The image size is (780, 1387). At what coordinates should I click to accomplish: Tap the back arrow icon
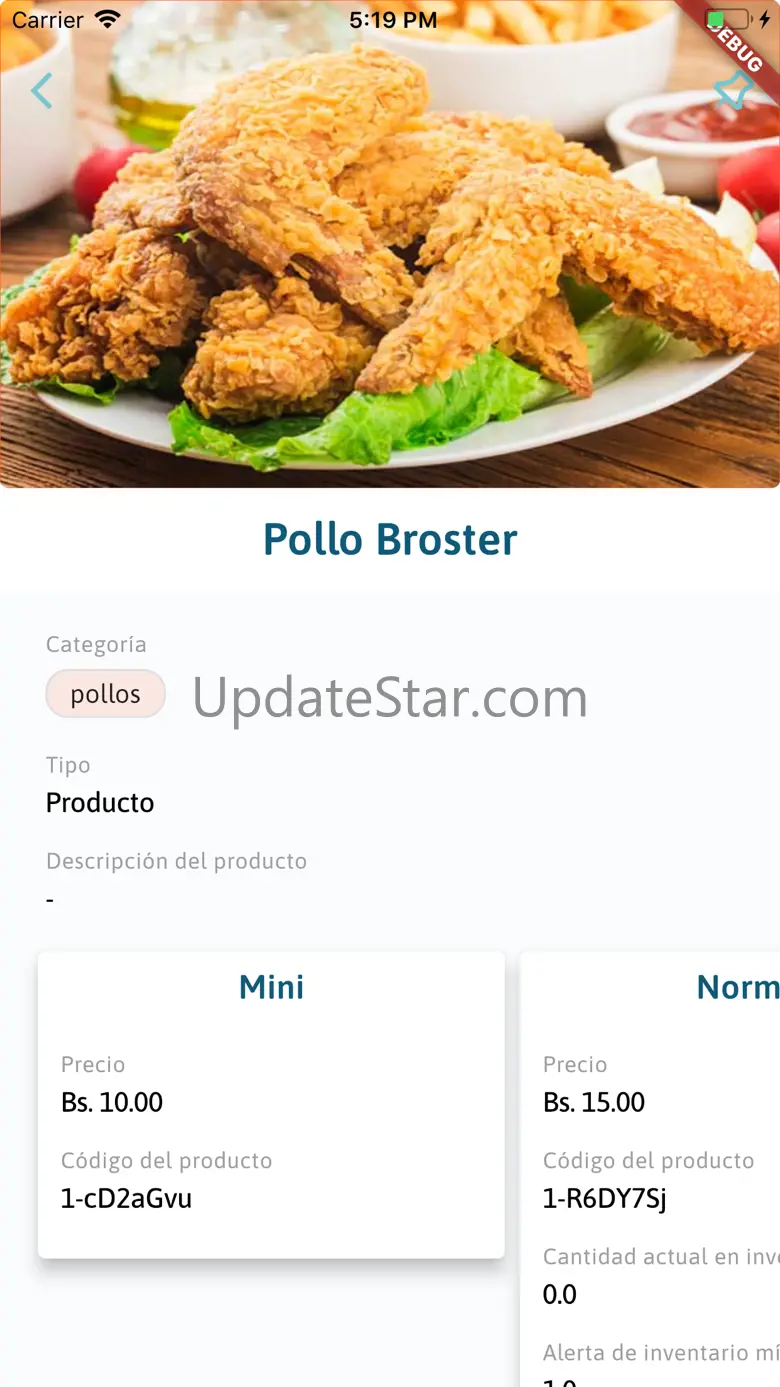point(41,91)
